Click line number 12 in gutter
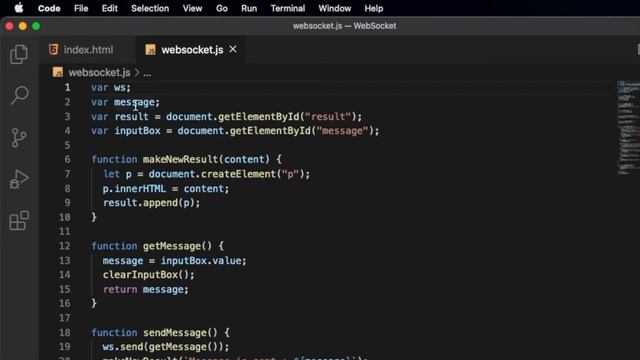640x360 pixels. (x=64, y=246)
